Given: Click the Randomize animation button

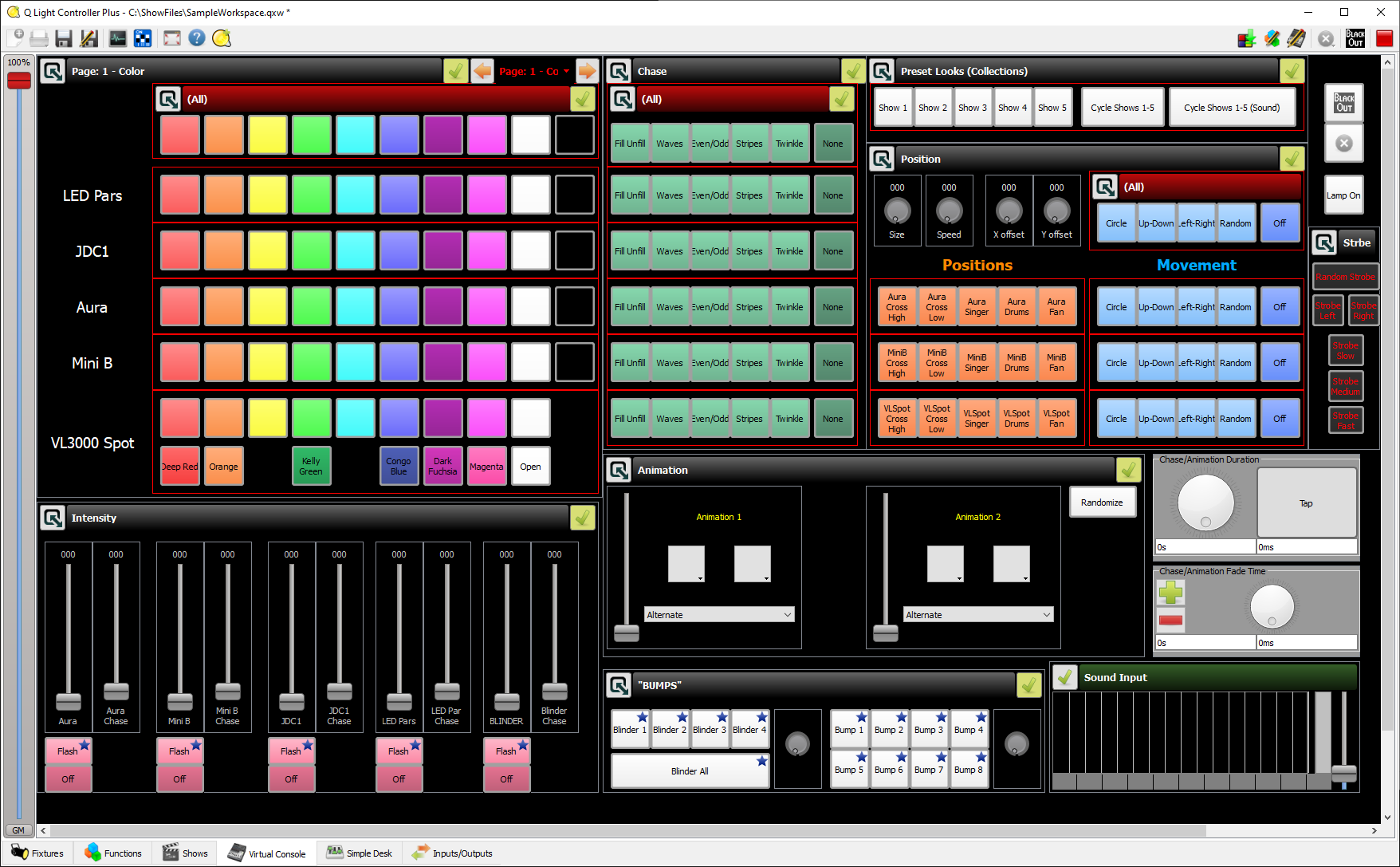Looking at the screenshot, I should tap(1102, 502).
